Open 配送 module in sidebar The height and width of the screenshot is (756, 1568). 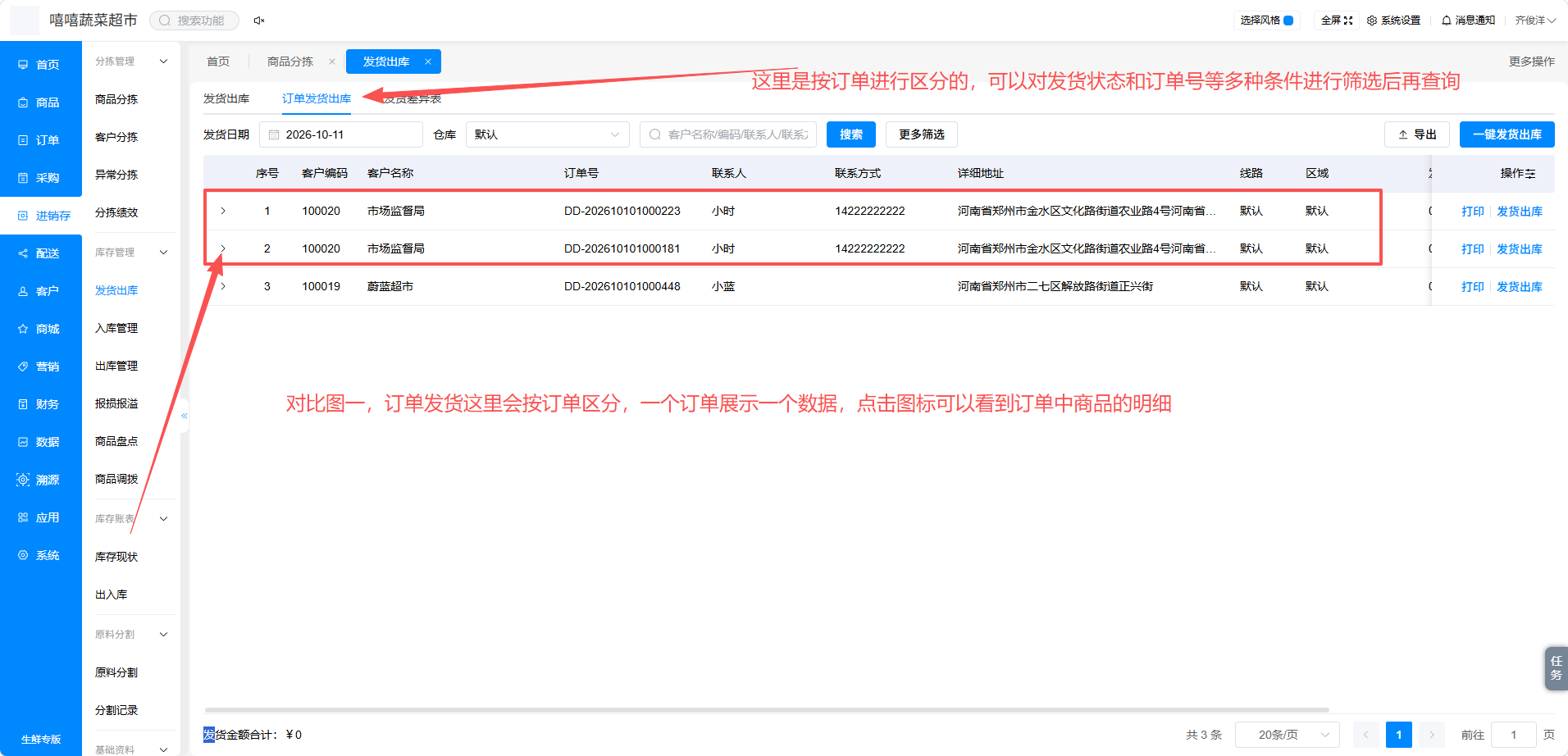click(41, 253)
